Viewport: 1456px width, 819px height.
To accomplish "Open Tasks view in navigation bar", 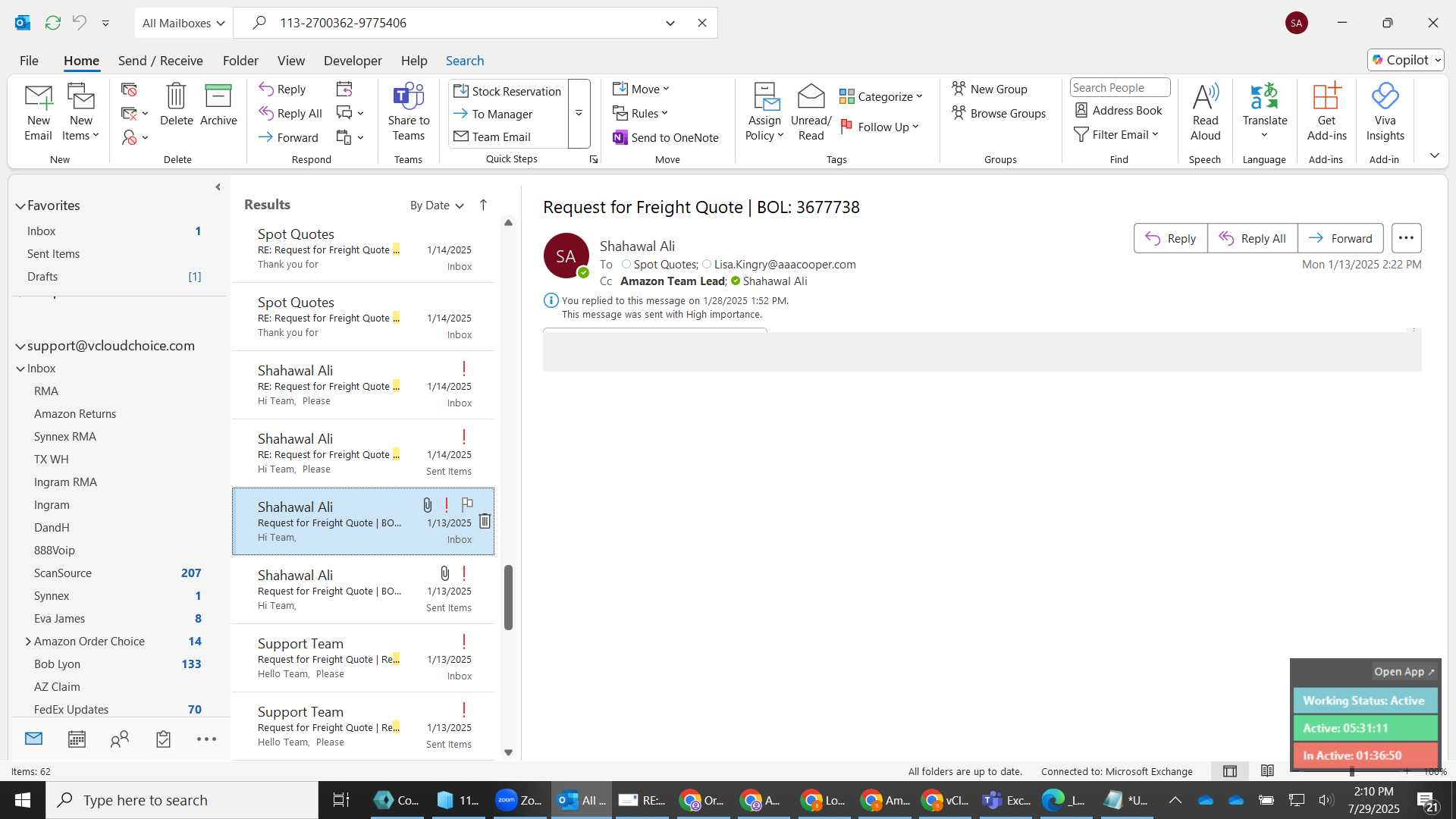I will pos(163,739).
